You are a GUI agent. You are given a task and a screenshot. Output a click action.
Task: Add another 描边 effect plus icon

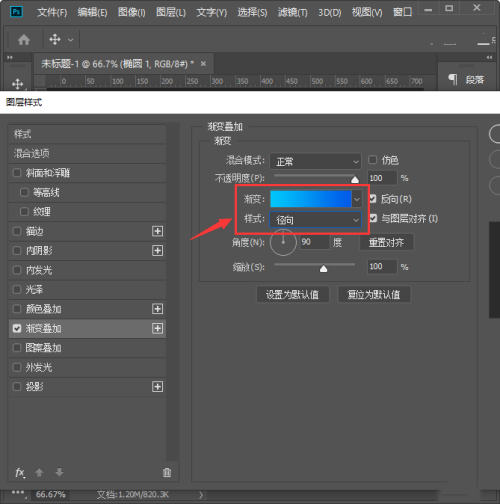pos(157,231)
